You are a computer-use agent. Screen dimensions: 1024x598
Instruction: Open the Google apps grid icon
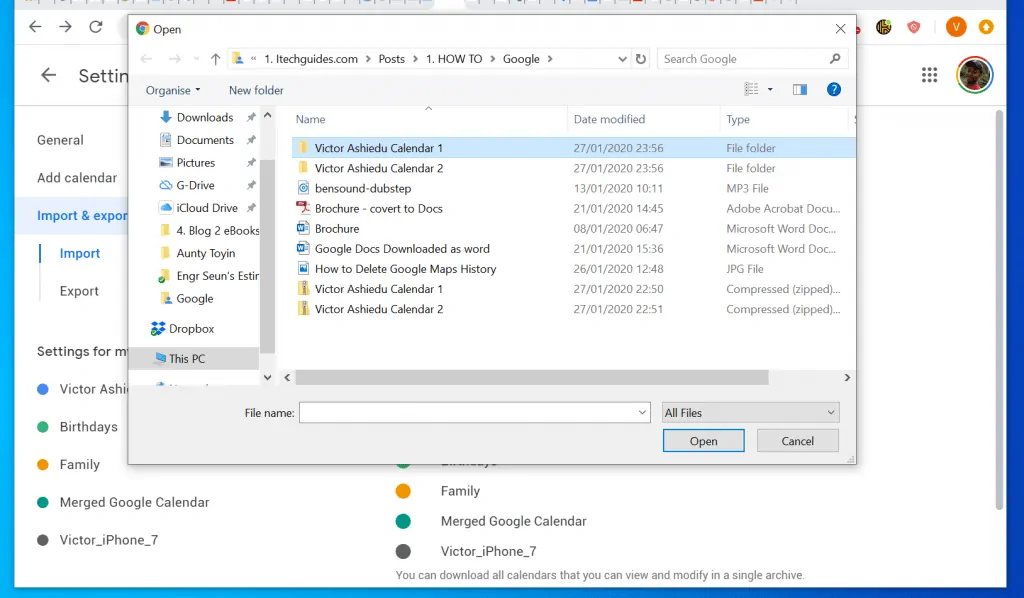[929, 75]
